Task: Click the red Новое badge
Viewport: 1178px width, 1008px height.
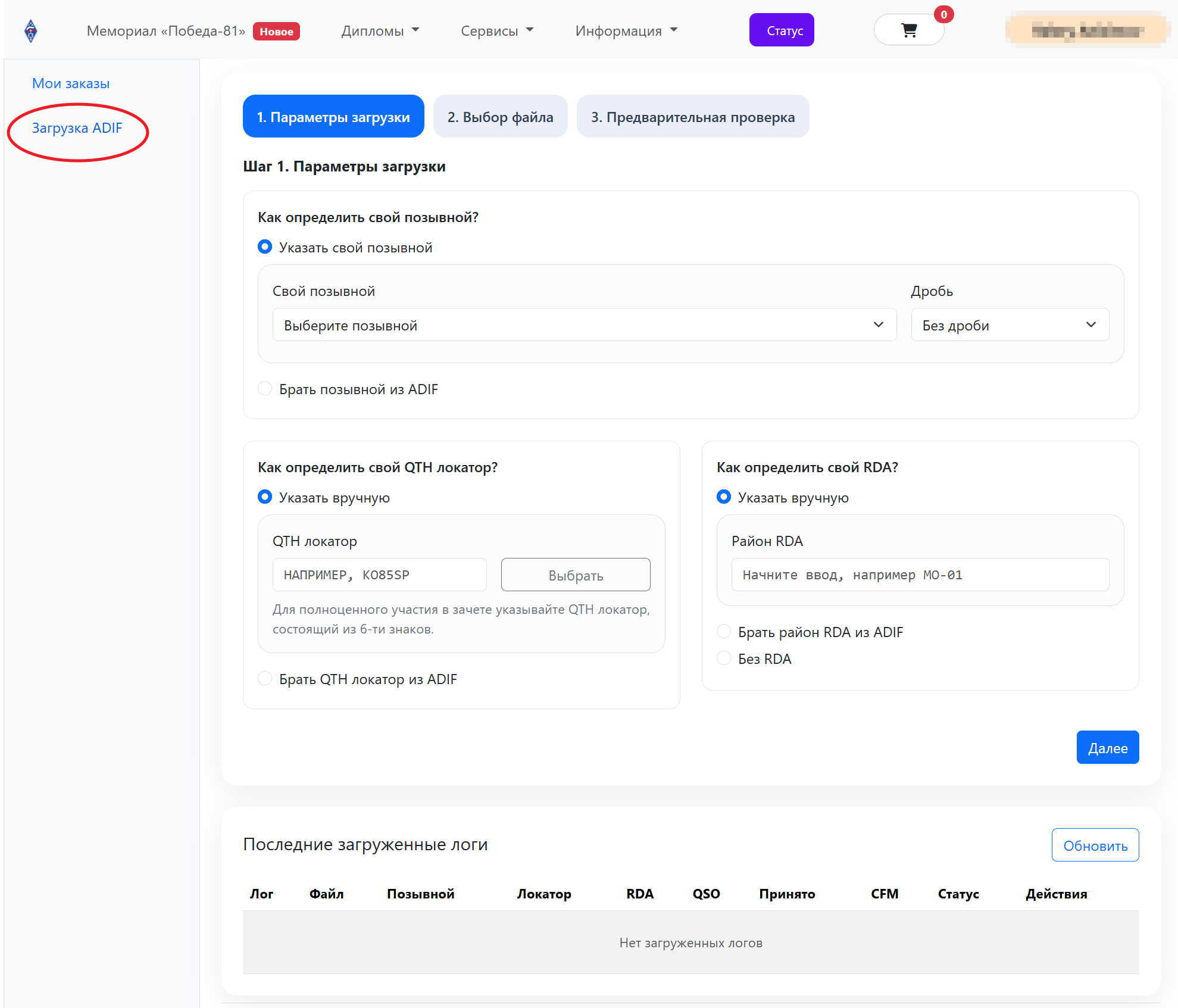Action: click(x=276, y=32)
